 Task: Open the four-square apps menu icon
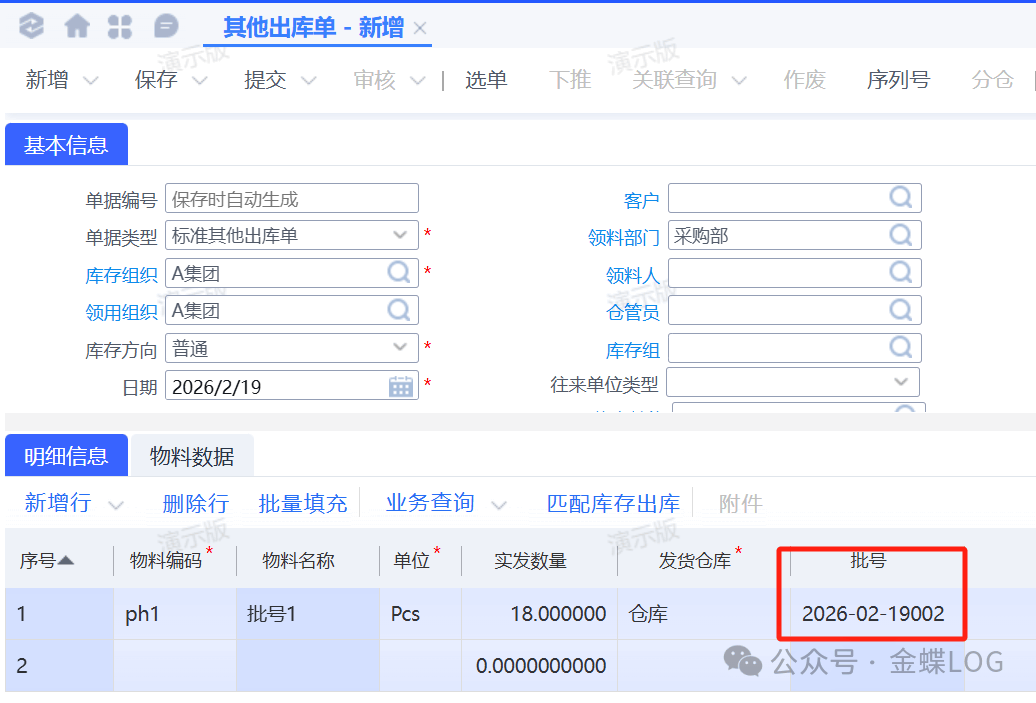[120, 27]
